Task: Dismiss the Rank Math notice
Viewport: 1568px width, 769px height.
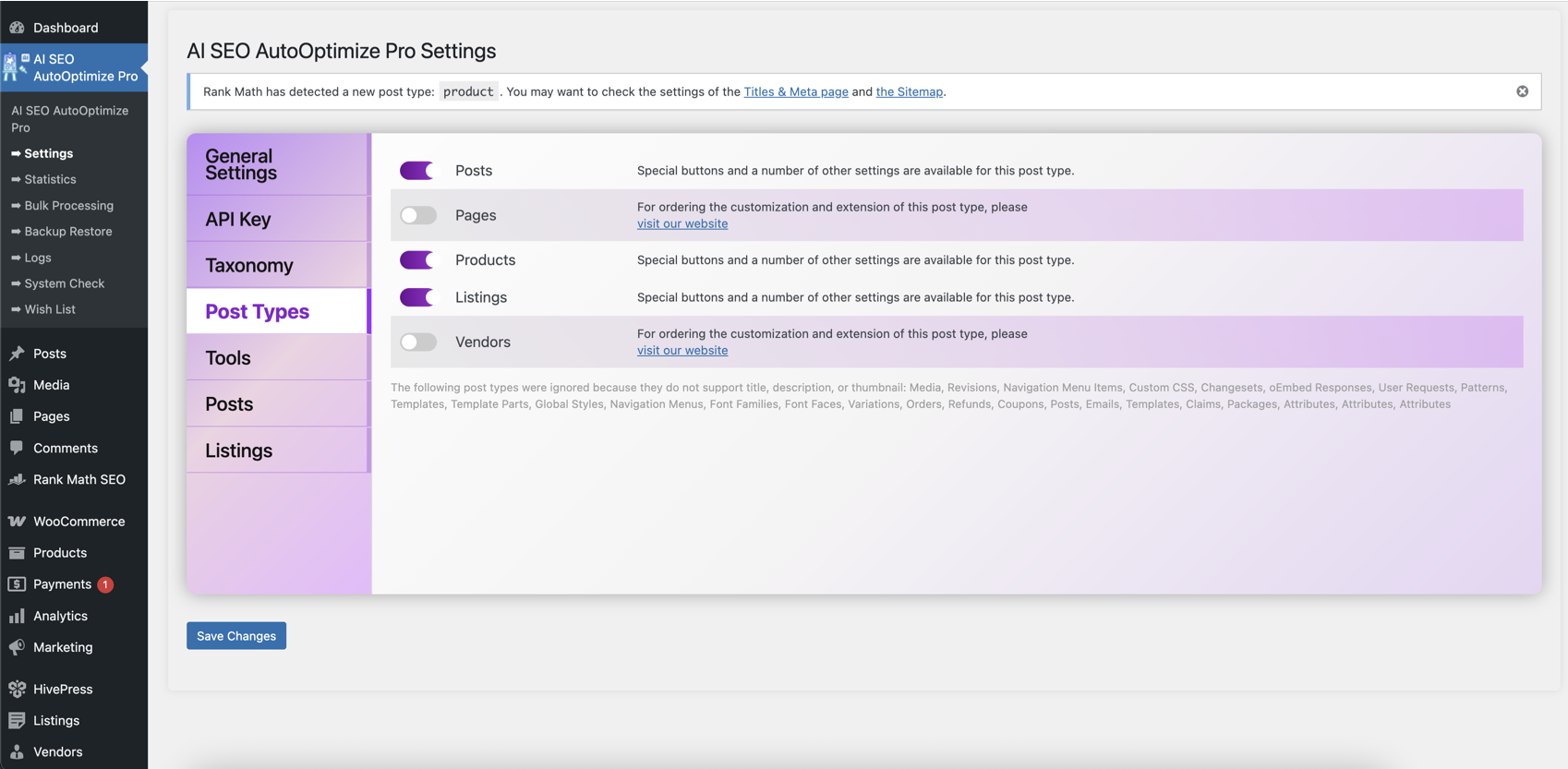Action: pyautogui.click(x=1522, y=91)
